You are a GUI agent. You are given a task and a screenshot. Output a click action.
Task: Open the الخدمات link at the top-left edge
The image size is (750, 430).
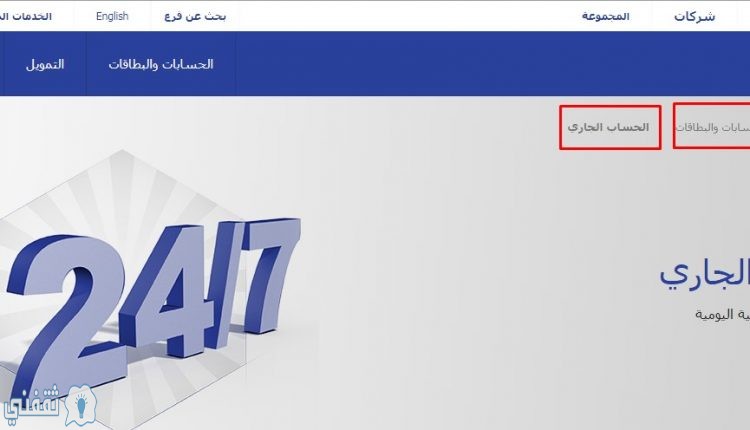click(x=26, y=16)
